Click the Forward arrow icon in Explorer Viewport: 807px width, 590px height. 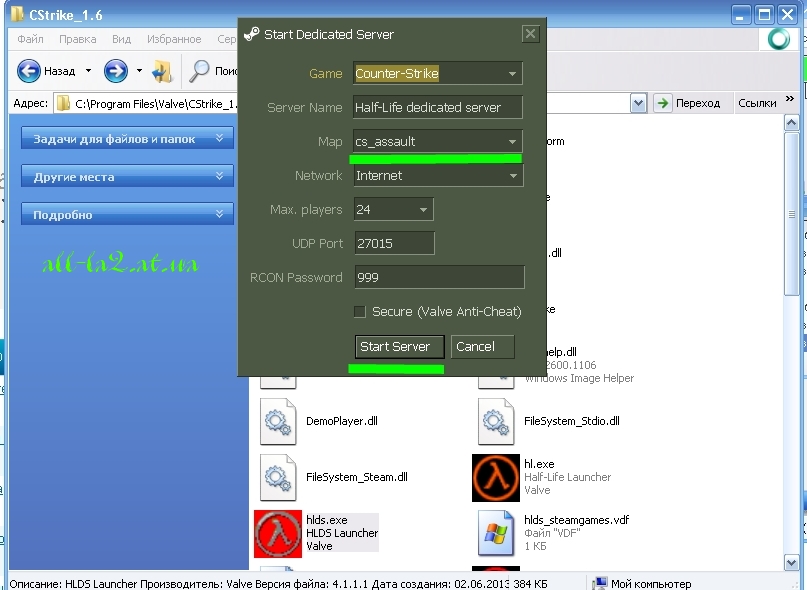pyautogui.click(x=116, y=71)
